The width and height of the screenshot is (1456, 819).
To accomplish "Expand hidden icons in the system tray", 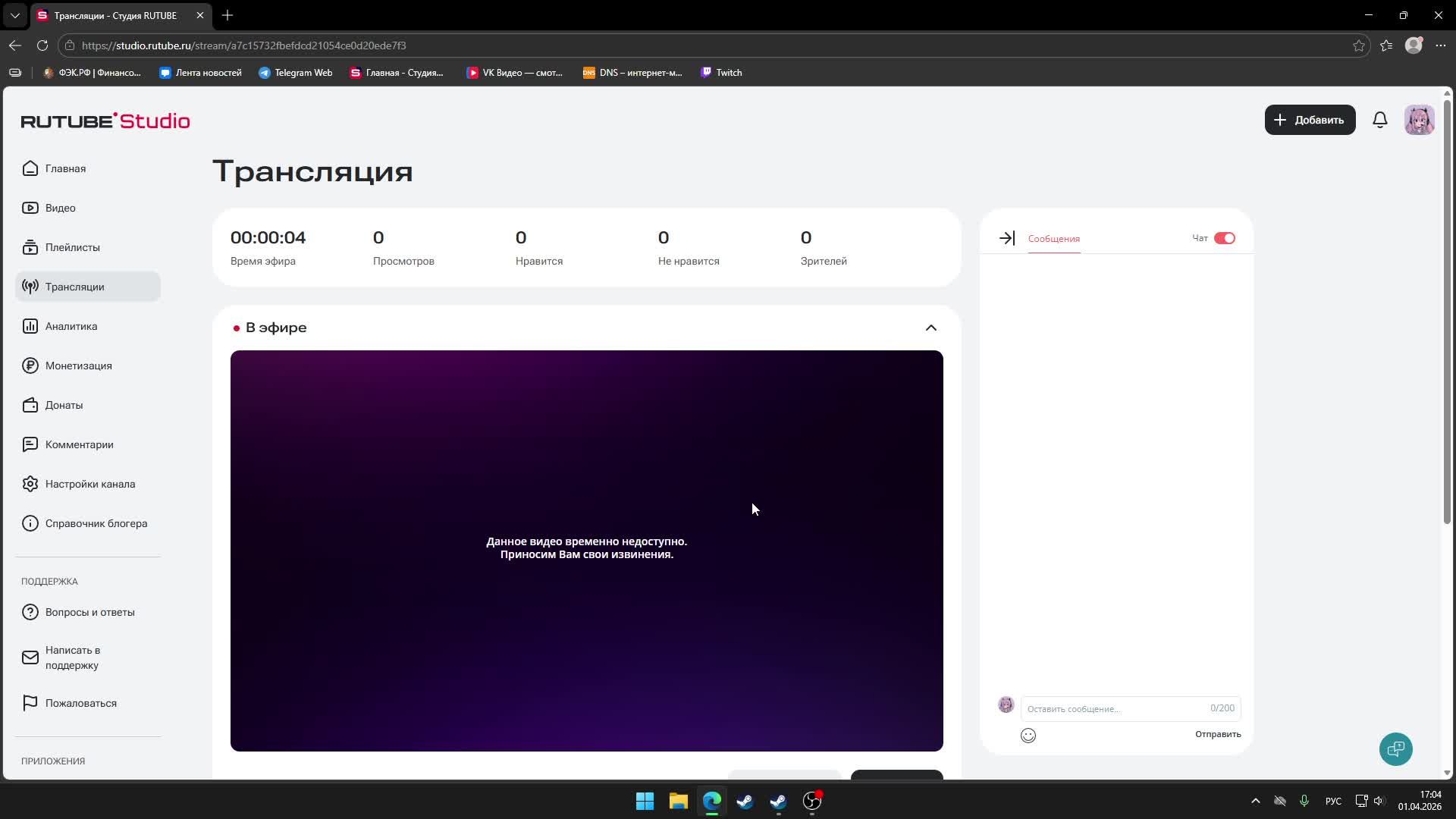I will tap(1255, 801).
